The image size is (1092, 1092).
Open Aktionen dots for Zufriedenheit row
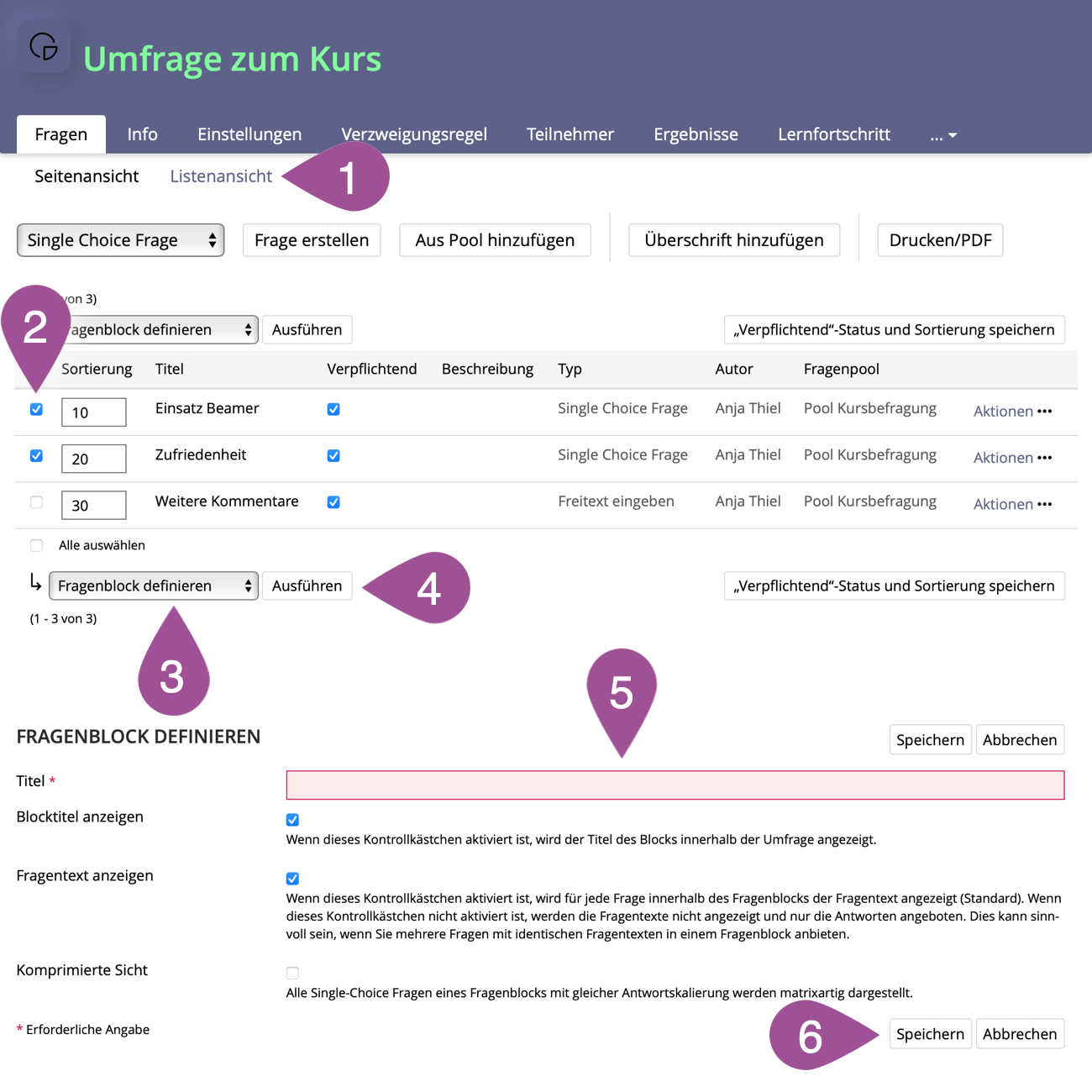(x=1044, y=458)
